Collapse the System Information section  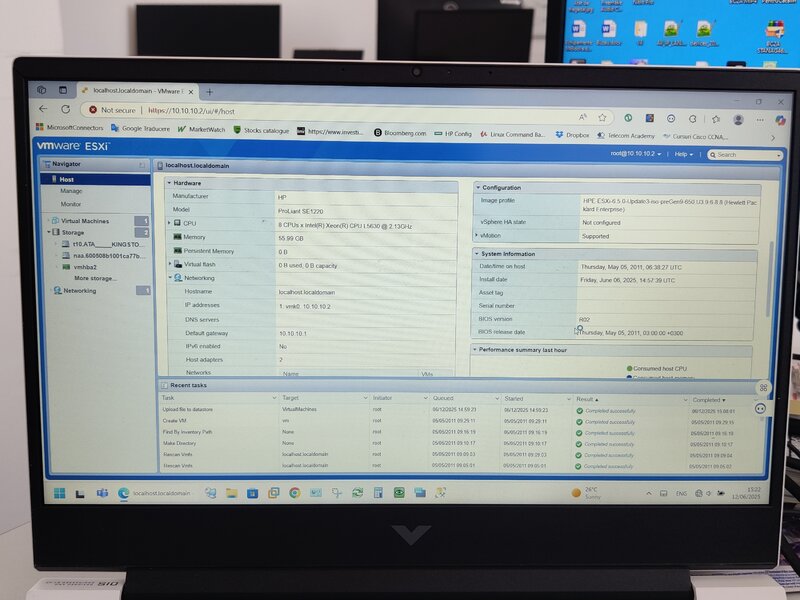(x=477, y=254)
